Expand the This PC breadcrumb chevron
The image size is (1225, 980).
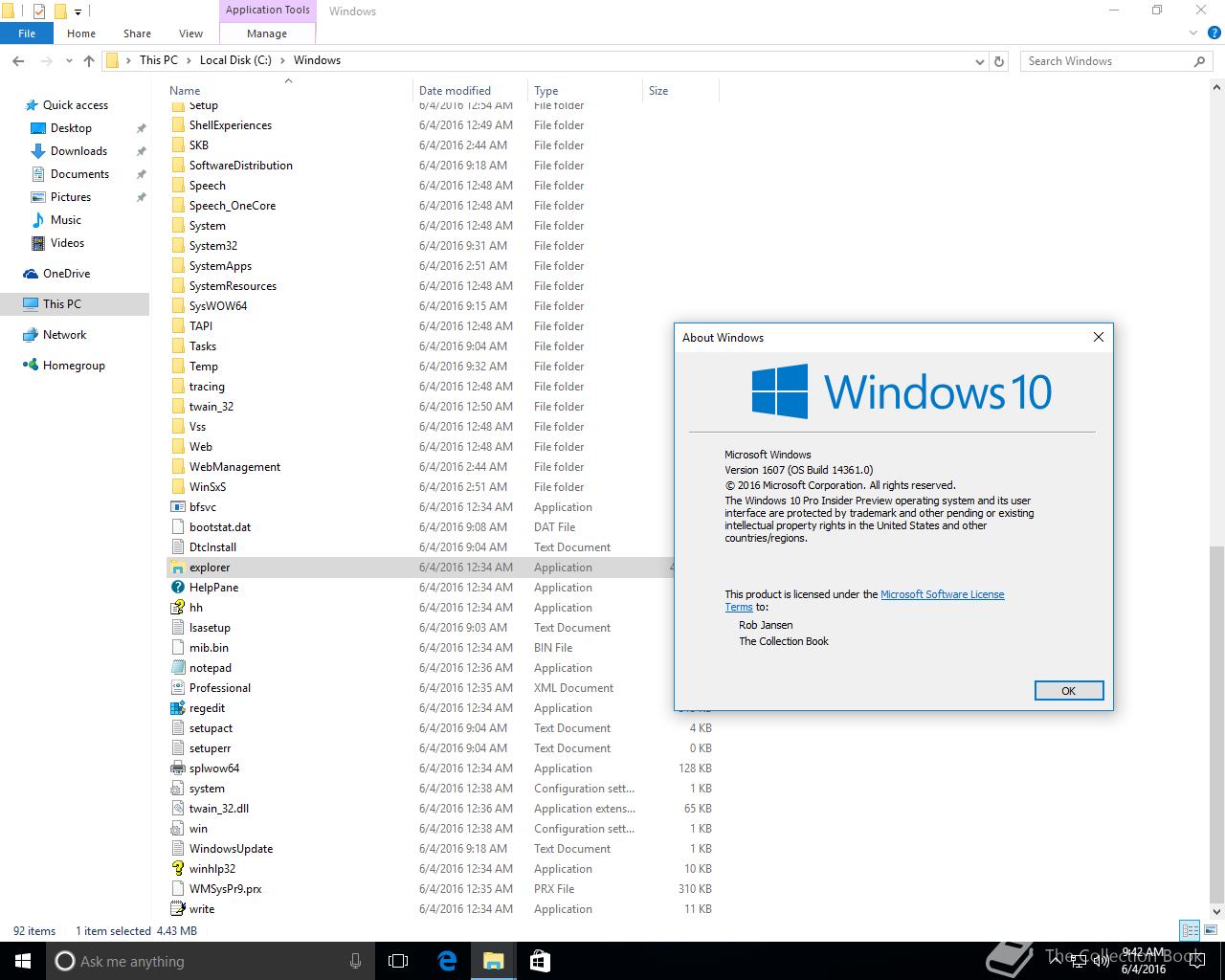[189, 60]
